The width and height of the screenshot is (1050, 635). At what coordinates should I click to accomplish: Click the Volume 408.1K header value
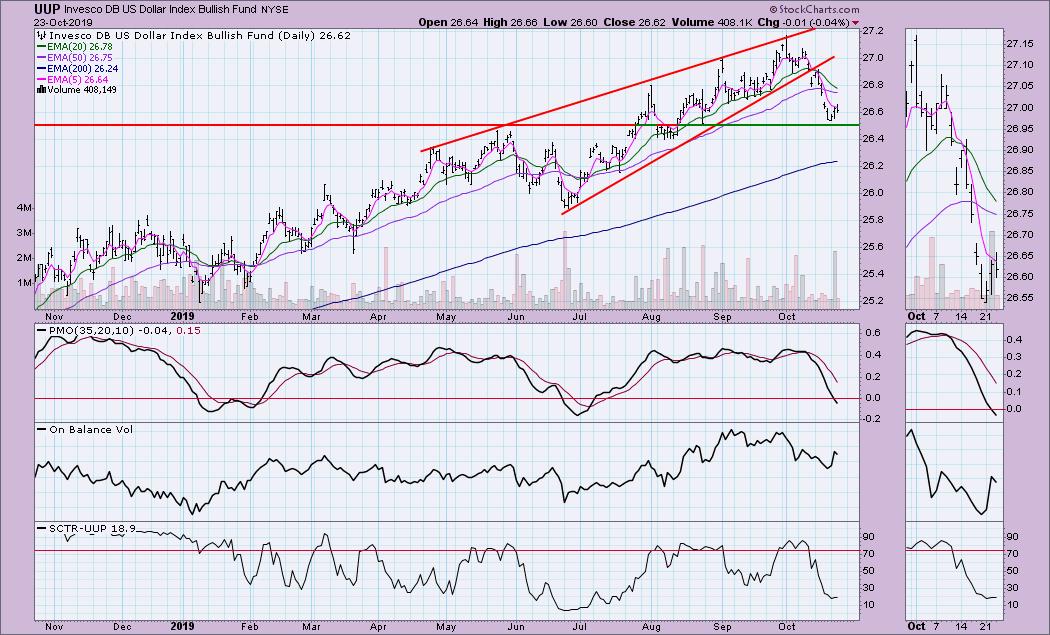[x=710, y=22]
